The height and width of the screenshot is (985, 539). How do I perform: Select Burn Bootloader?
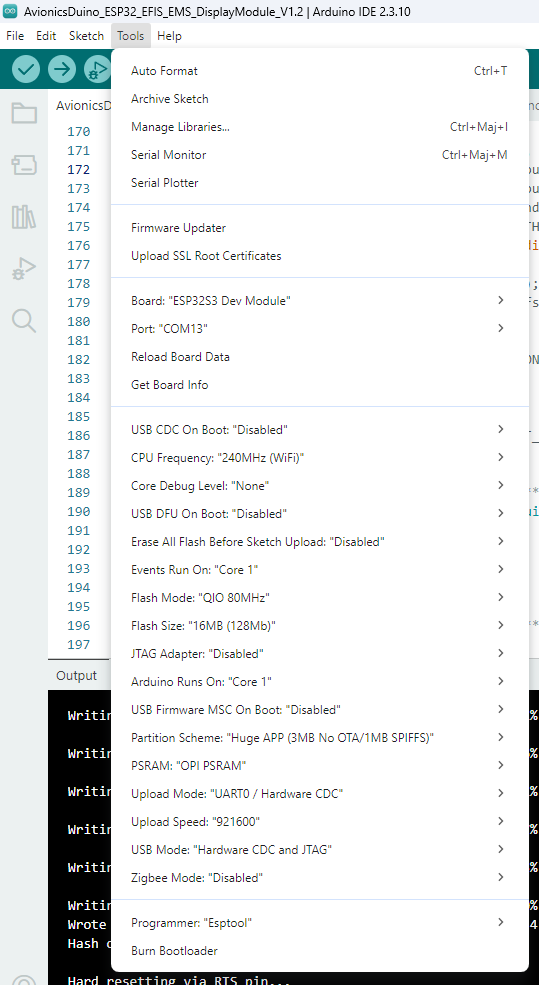click(320, 950)
